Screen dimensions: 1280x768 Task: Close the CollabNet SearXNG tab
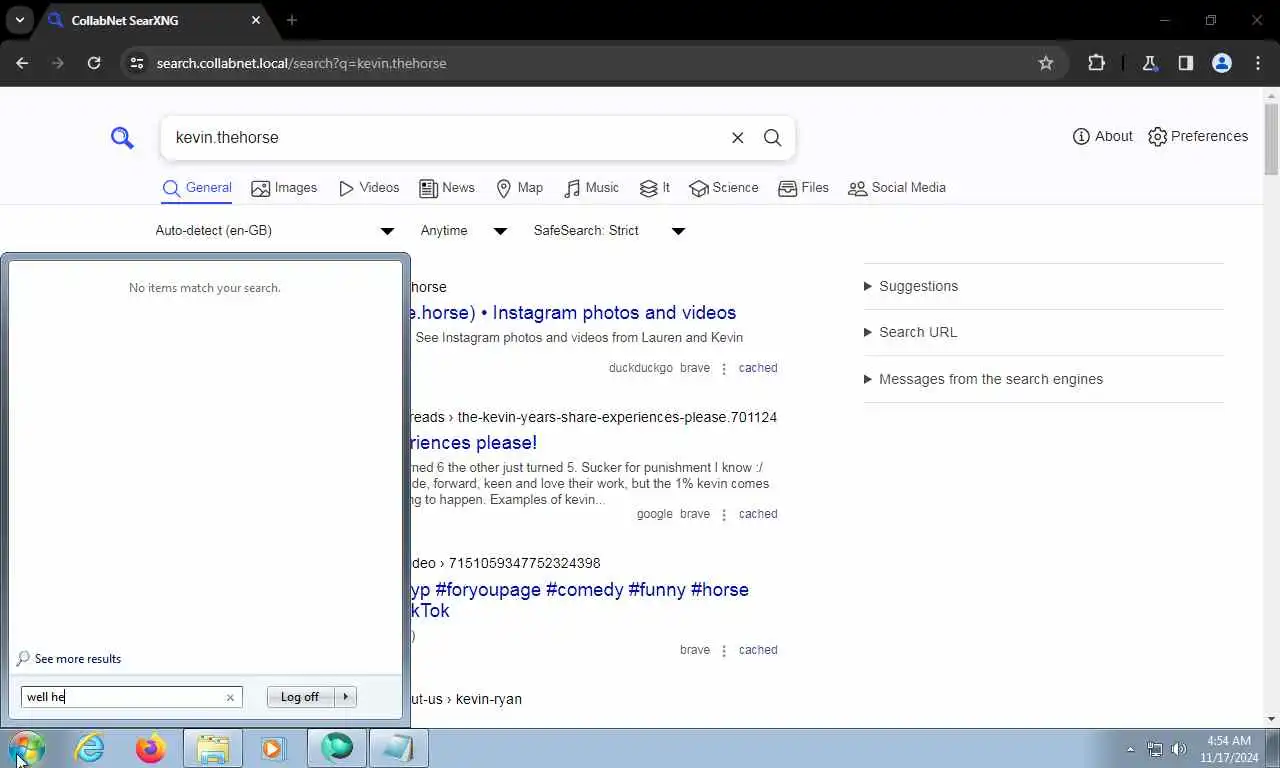256,20
